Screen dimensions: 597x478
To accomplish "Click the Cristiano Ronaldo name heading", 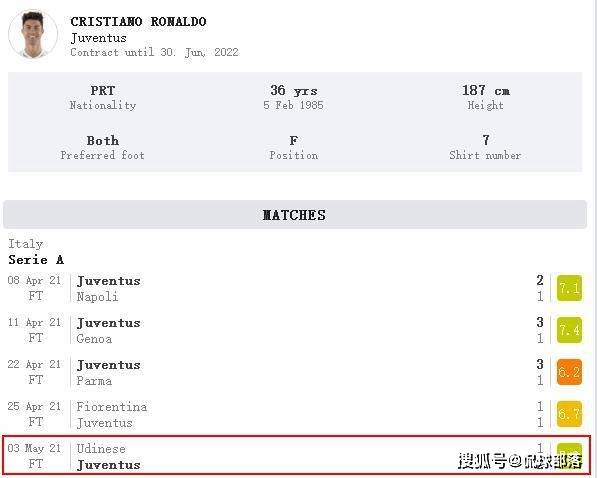I will click(x=138, y=22).
